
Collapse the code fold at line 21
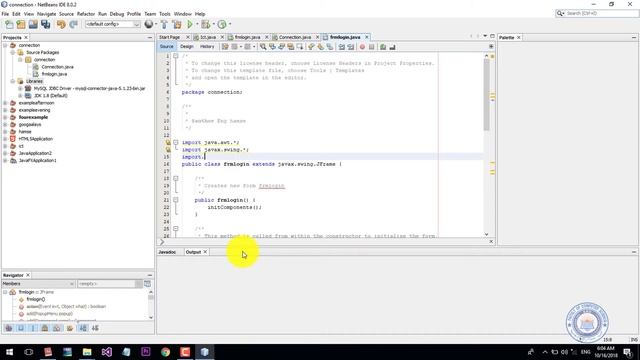[x=176, y=200]
